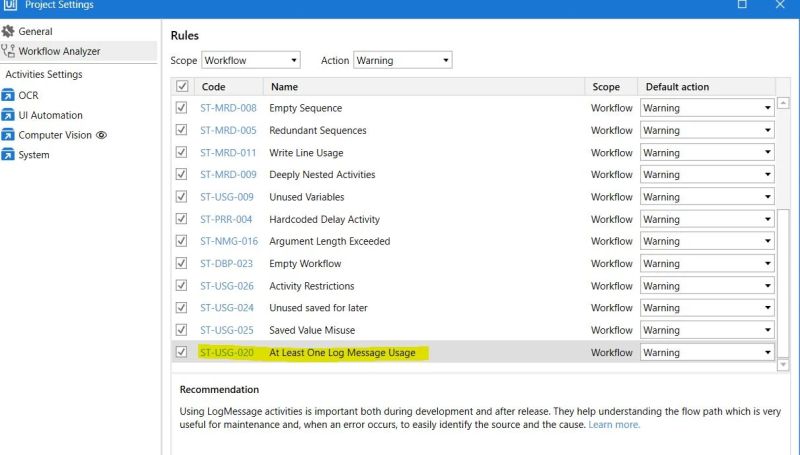Image resolution: width=800 pixels, height=455 pixels.
Task: Open default action dropdown for Hardcoded Delay Activity
Action: tap(707, 219)
